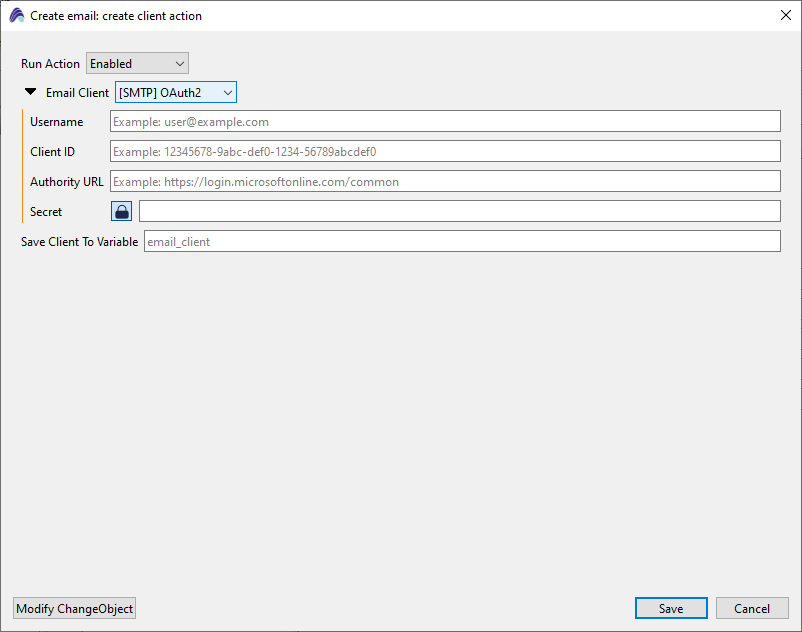Click into the Authority URL field
Image resolution: width=802 pixels, height=632 pixels.
tap(445, 182)
